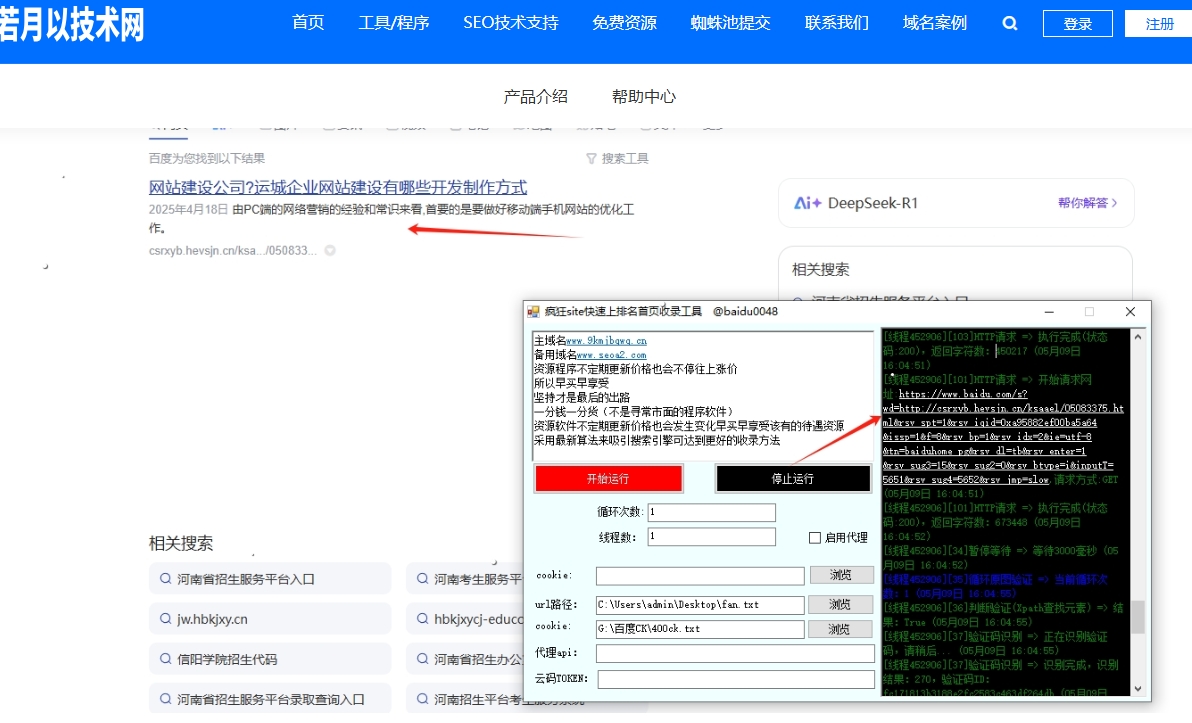Image resolution: width=1192 pixels, height=723 pixels.
Task: Click 浏览 button next to 400ck.txt cookie field
Action: (839, 629)
